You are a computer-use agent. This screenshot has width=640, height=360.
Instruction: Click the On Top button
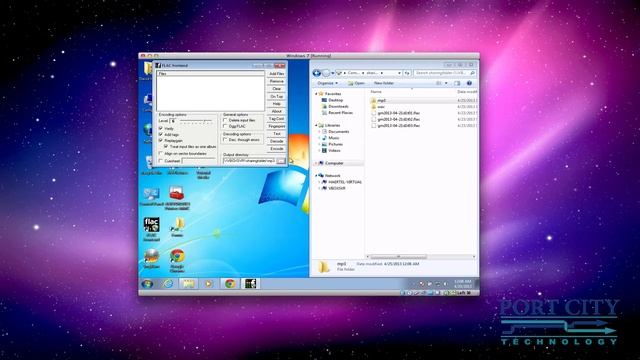(276, 96)
